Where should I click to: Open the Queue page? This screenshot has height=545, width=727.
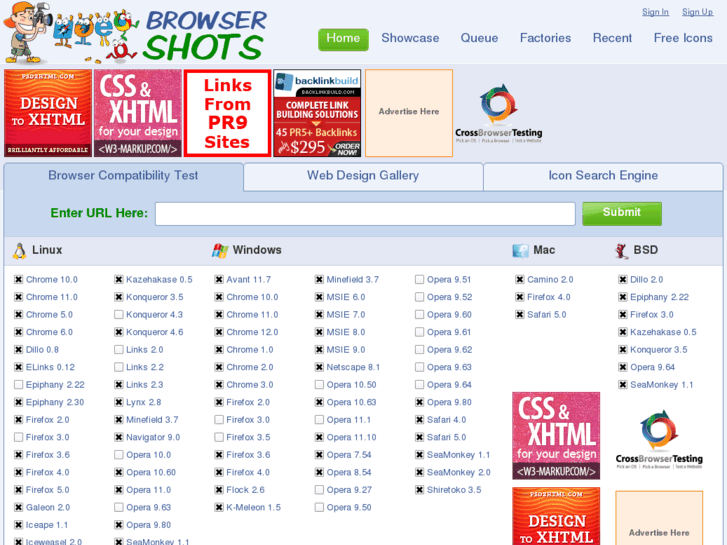point(479,38)
